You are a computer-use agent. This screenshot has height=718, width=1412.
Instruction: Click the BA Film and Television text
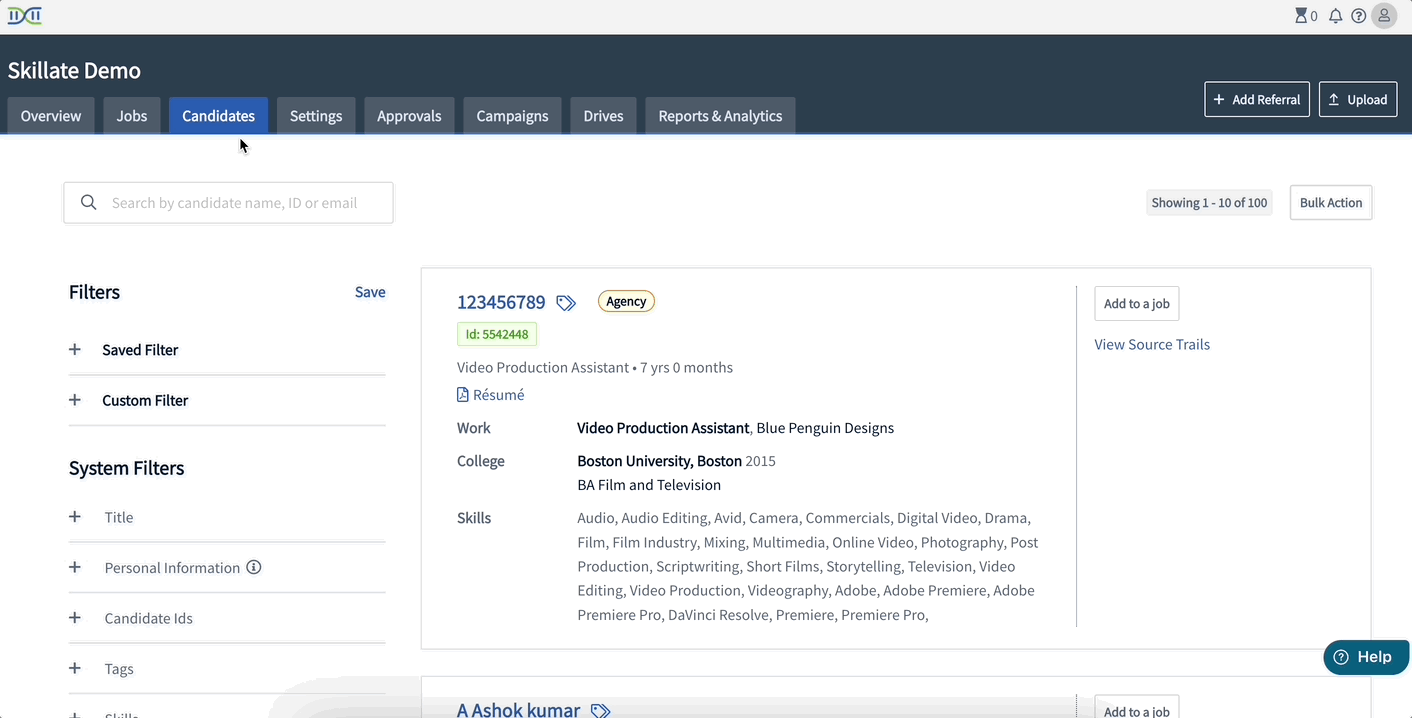[649, 485]
